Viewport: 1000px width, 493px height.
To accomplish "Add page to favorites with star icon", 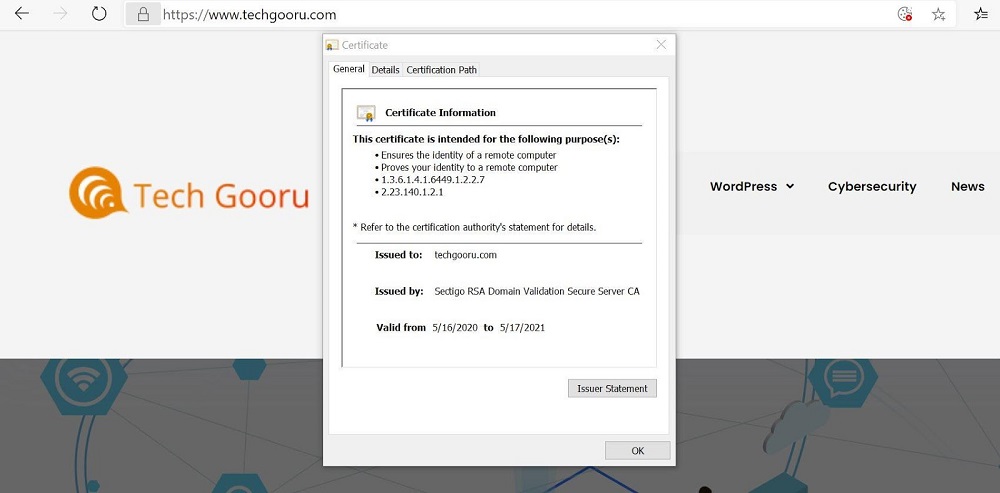I will click(938, 14).
